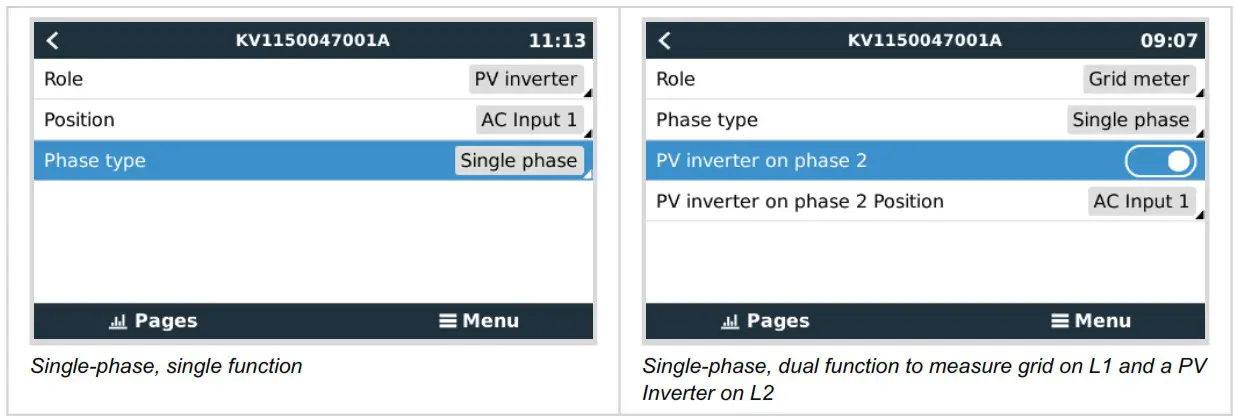Click the 09:07 clock in right header
The height and width of the screenshot is (419, 1236).
pos(1168,41)
